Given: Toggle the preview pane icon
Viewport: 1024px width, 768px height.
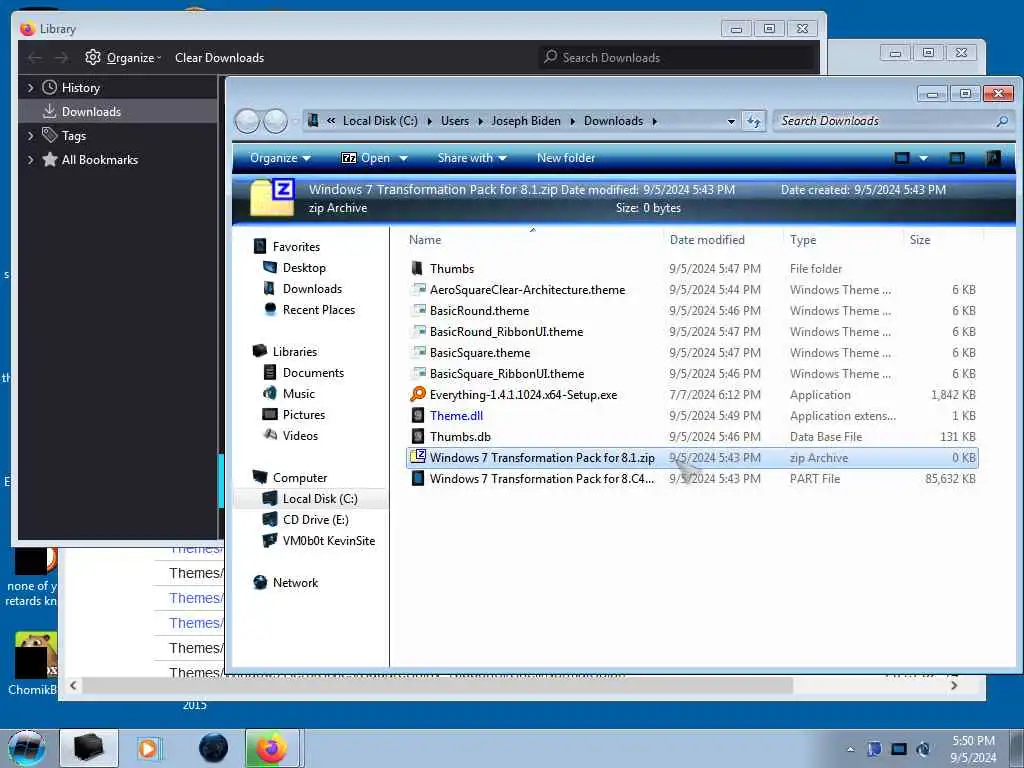Looking at the screenshot, I should pos(957,158).
